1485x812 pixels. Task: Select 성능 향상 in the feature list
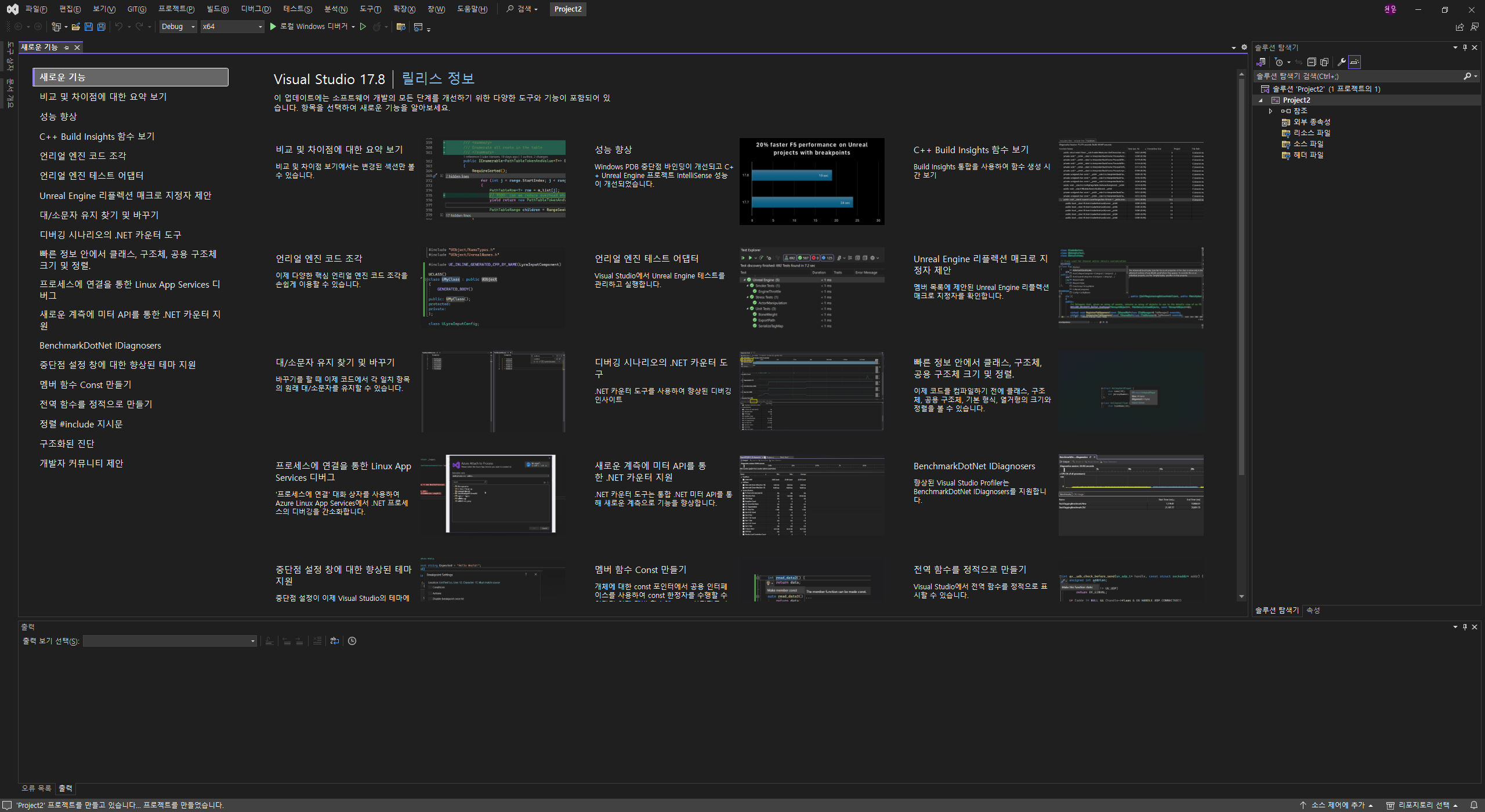pyautogui.click(x=58, y=117)
